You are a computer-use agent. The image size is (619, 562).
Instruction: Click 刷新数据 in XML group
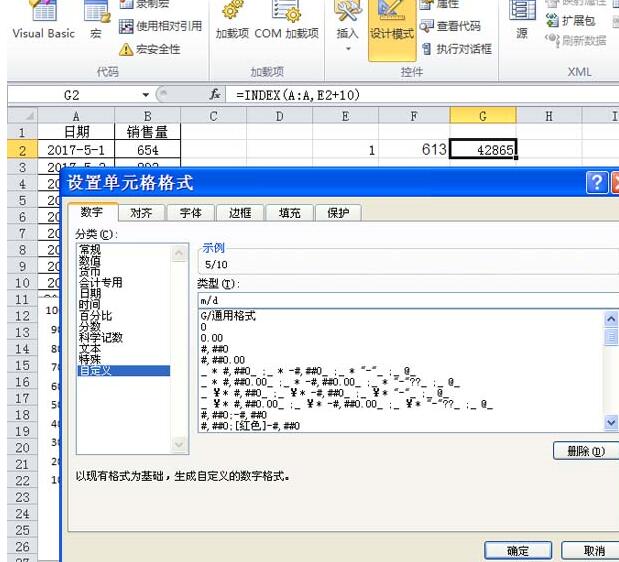(576, 40)
